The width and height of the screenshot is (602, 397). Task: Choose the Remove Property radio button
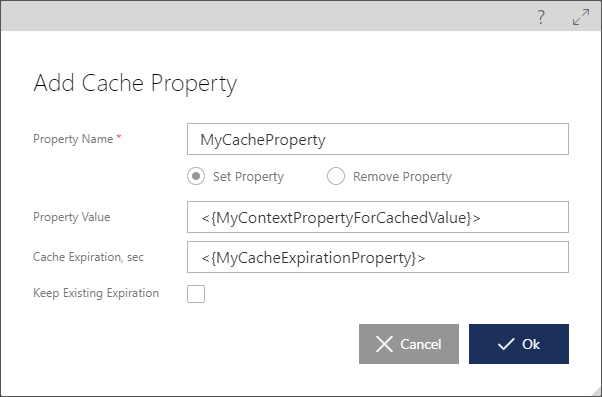point(336,176)
